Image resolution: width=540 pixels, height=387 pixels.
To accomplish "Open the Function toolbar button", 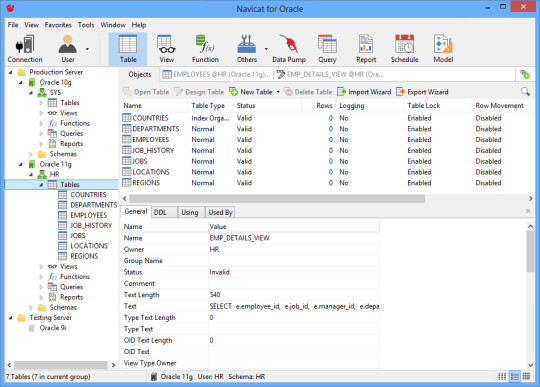I will [x=205, y=49].
